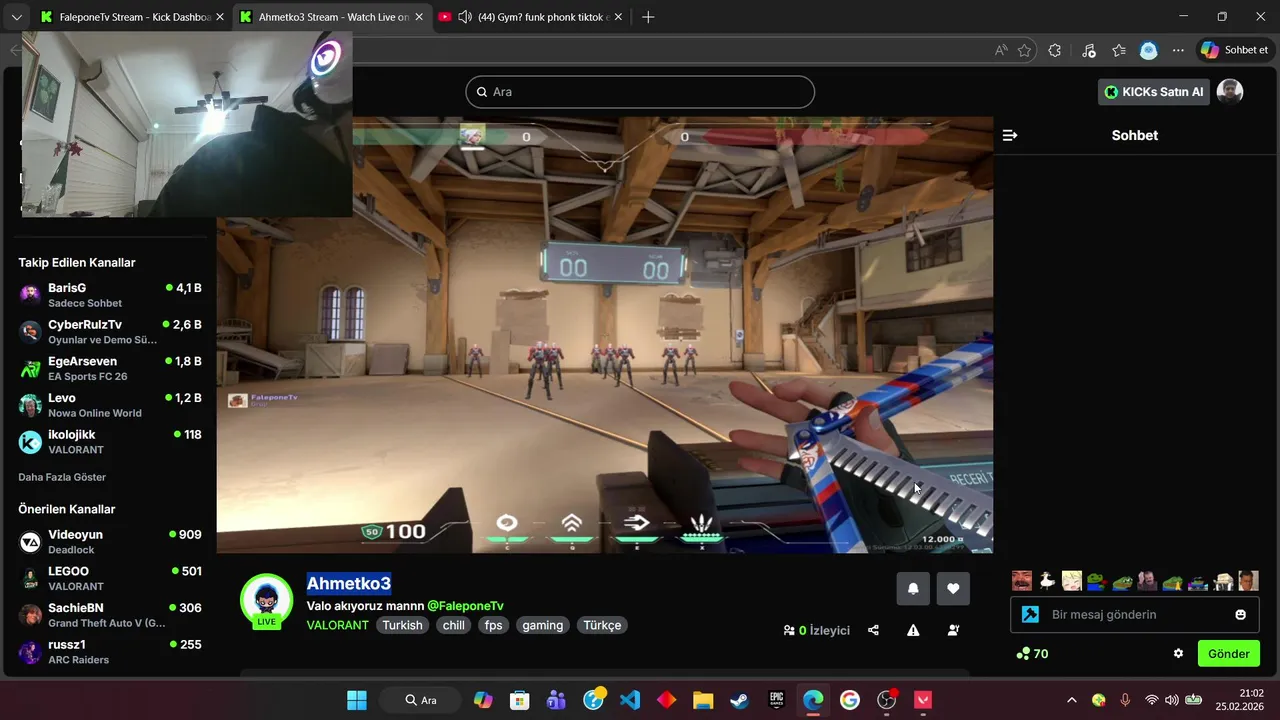Click the blue round yeti-face toolbar icon

1149,50
